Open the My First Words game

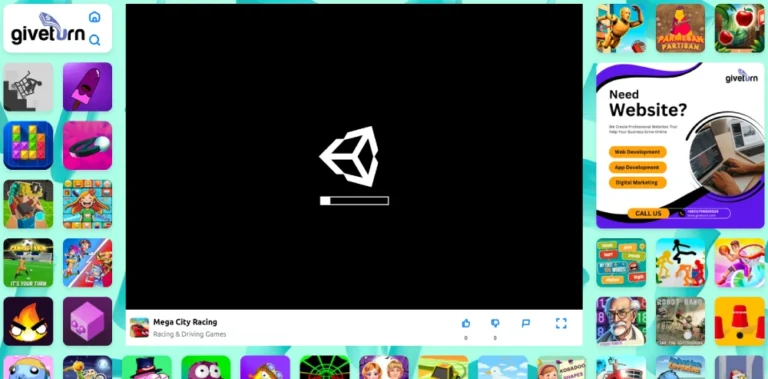tap(621, 263)
